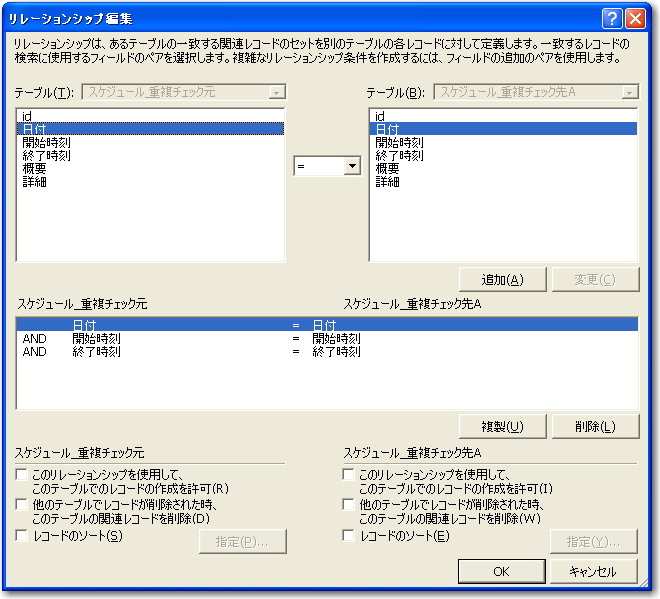This screenshot has width=660, height=599.
Task: Enable record creation checkbox (R) for 重複チェック元
Action: 22,475
